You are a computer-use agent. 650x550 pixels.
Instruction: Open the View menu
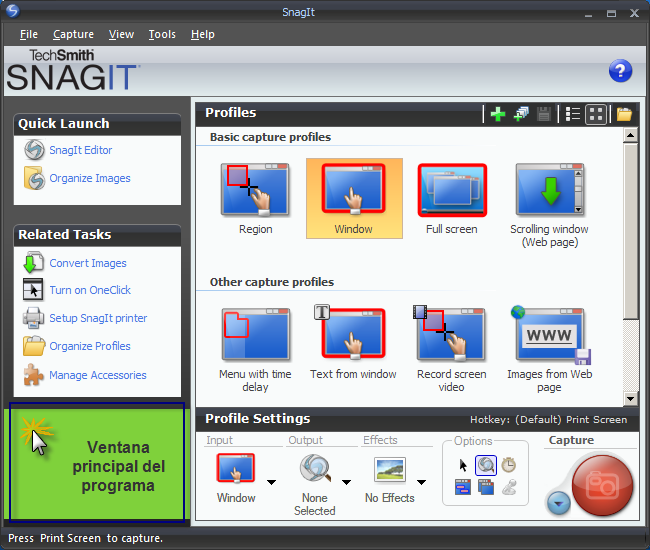tap(121, 34)
